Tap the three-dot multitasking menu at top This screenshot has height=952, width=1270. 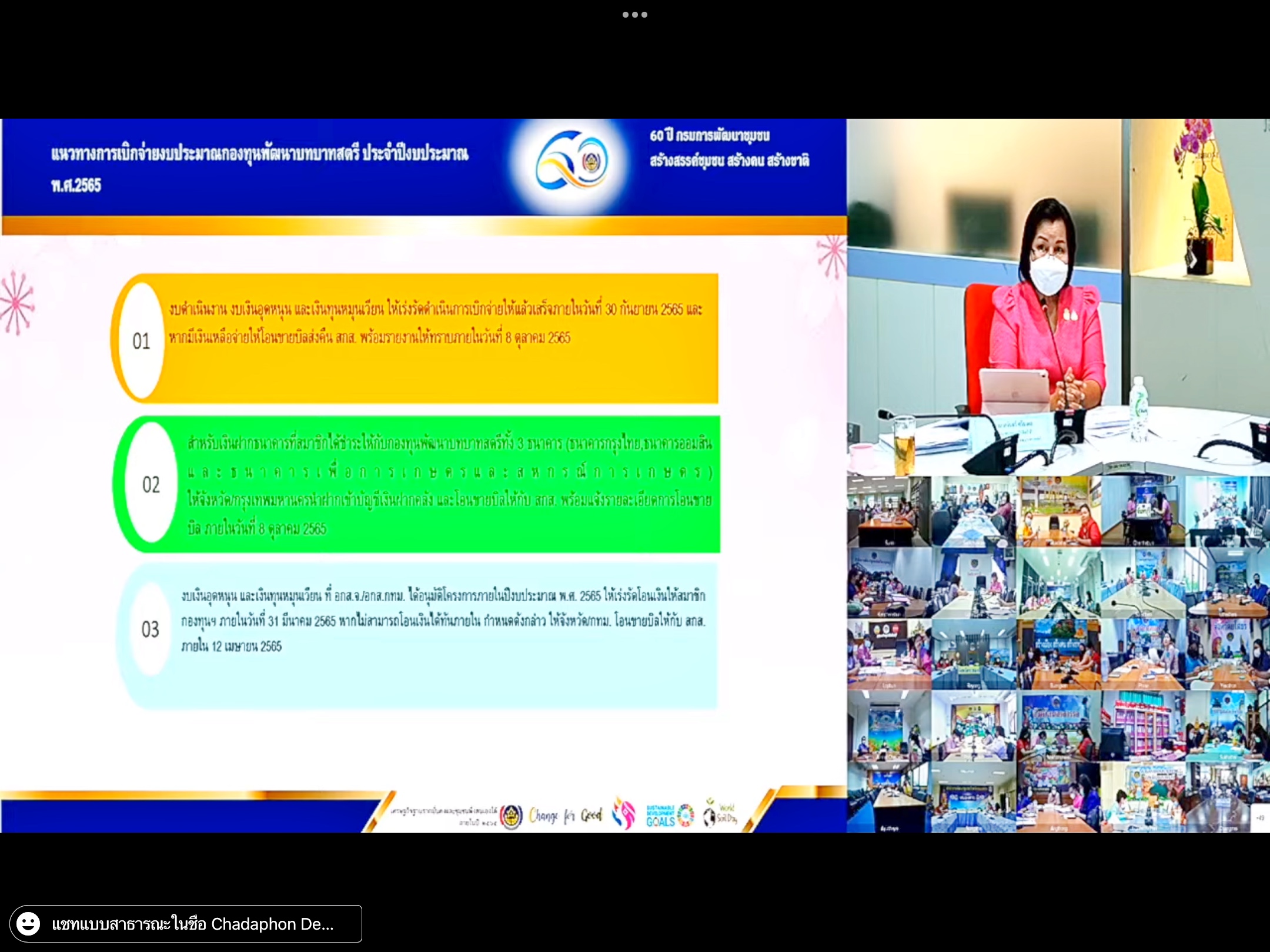pyautogui.click(x=635, y=15)
